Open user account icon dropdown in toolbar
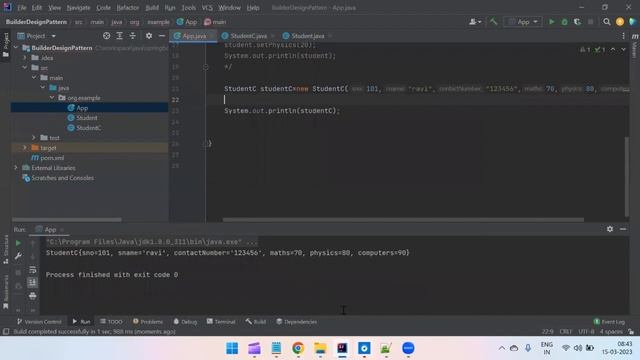Screen dimensions: 640x360 475,22
